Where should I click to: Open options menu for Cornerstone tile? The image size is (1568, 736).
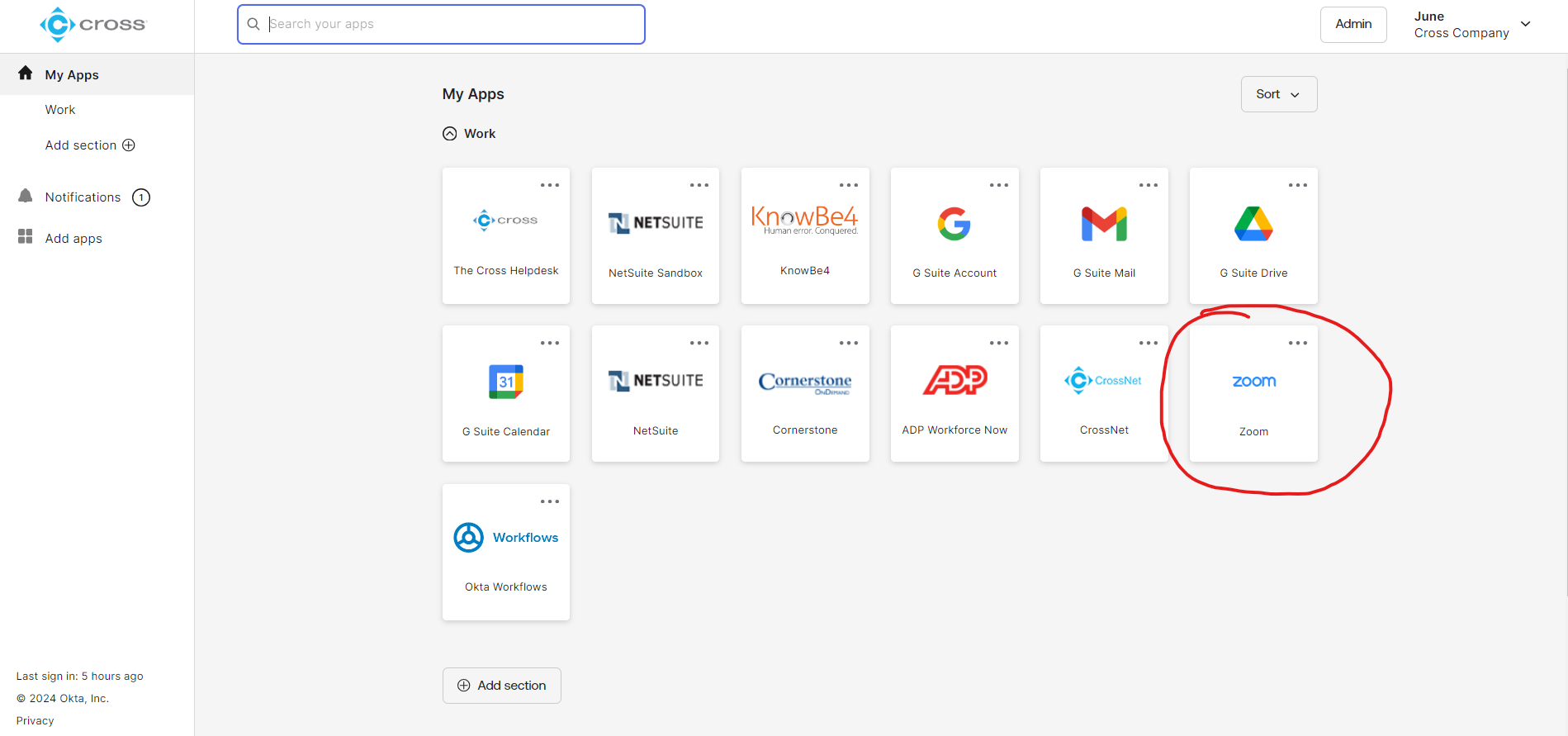pyautogui.click(x=849, y=343)
